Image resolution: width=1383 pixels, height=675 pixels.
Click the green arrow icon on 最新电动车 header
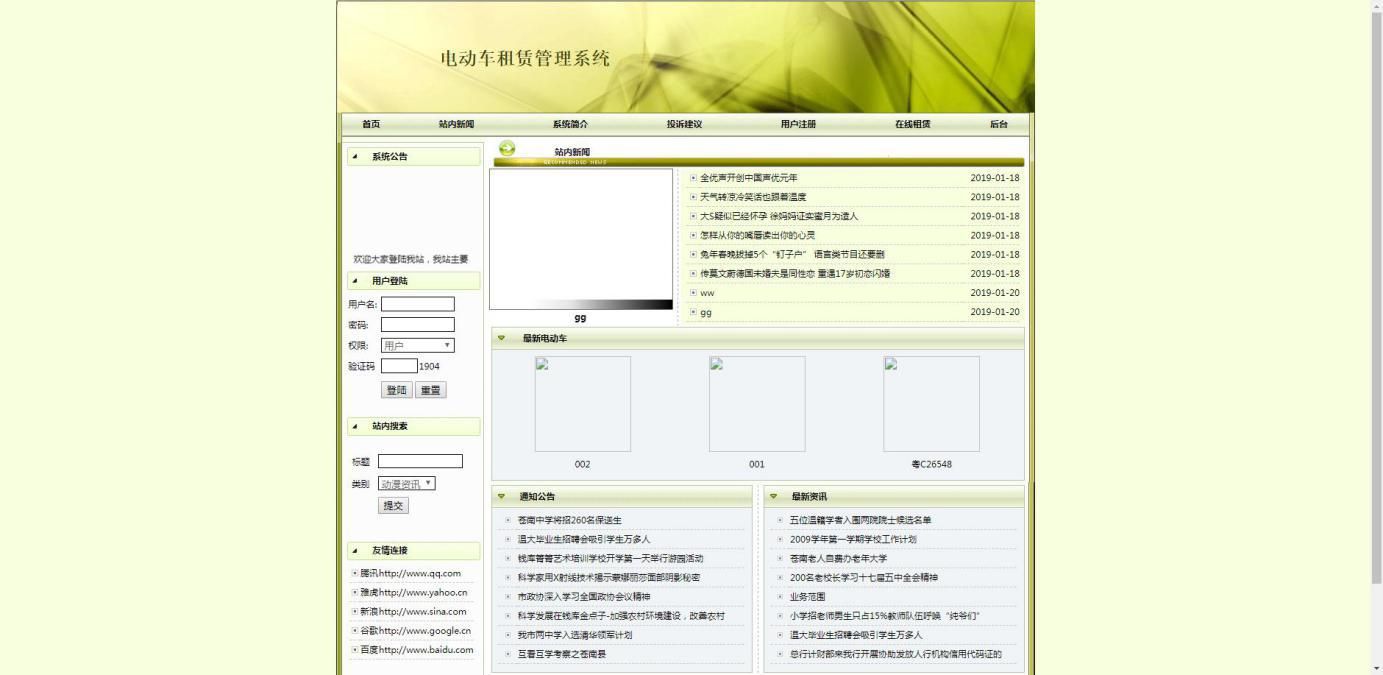[x=501, y=339]
